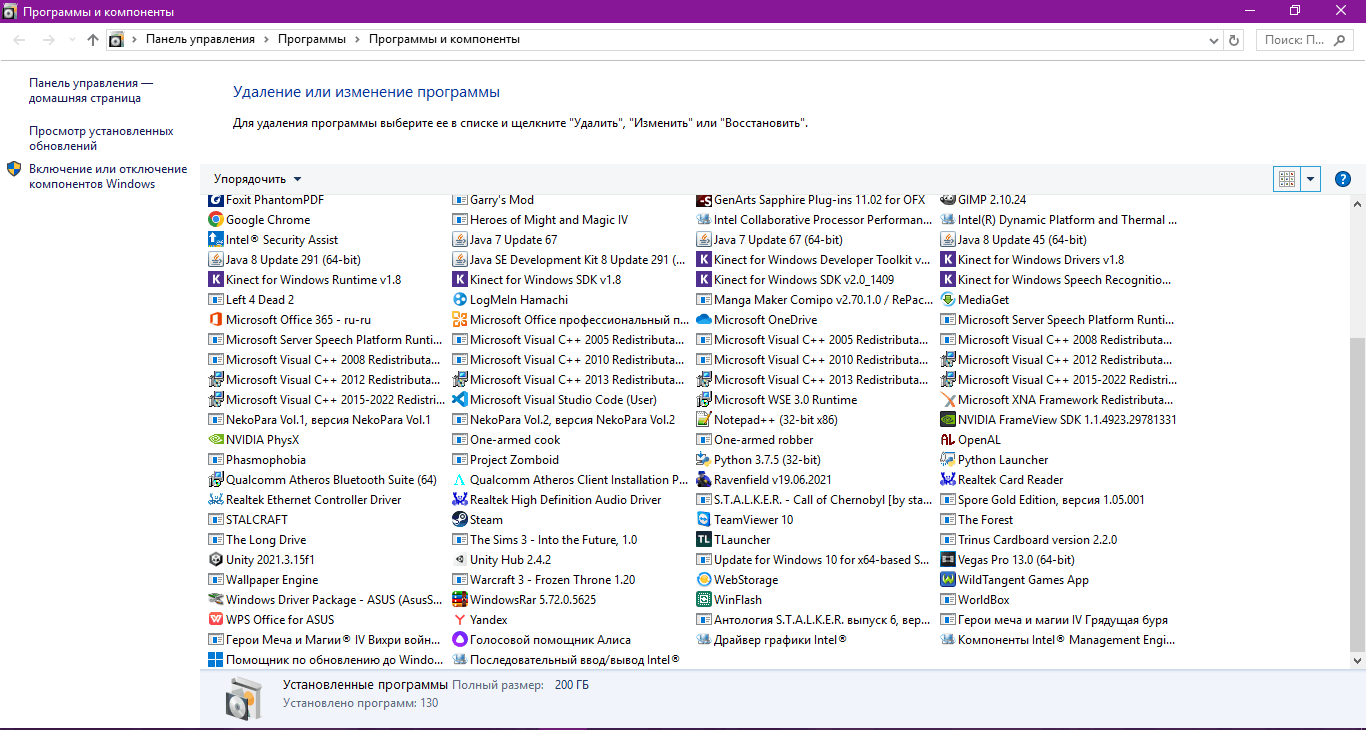Image resolution: width=1366 pixels, height=730 pixels.
Task: Select the MediaGet icon
Action: [x=948, y=300]
